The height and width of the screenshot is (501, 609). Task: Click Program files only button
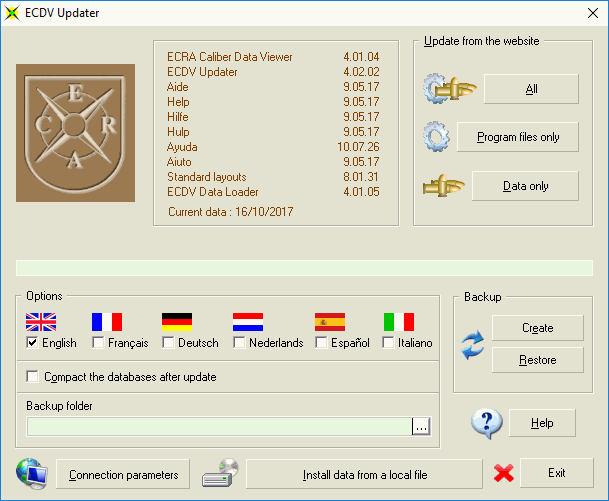[x=518, y=137]
